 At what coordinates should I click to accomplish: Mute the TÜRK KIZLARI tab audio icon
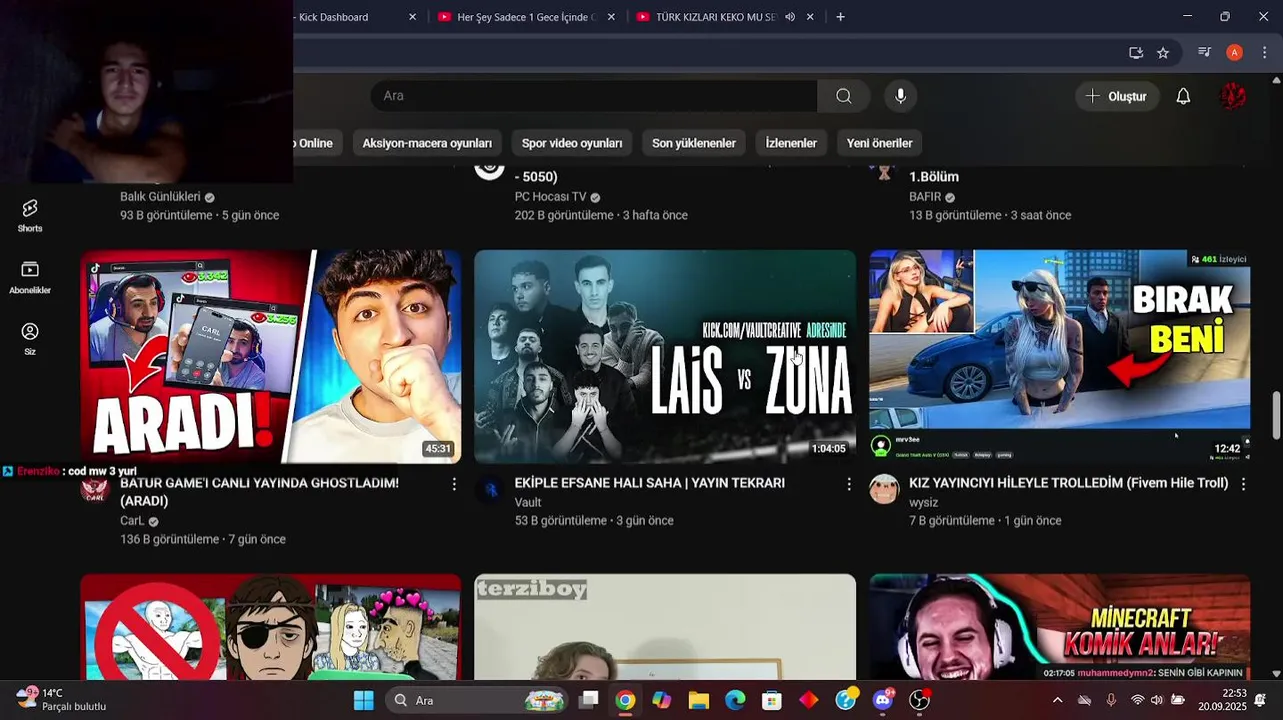coord(790,17)
